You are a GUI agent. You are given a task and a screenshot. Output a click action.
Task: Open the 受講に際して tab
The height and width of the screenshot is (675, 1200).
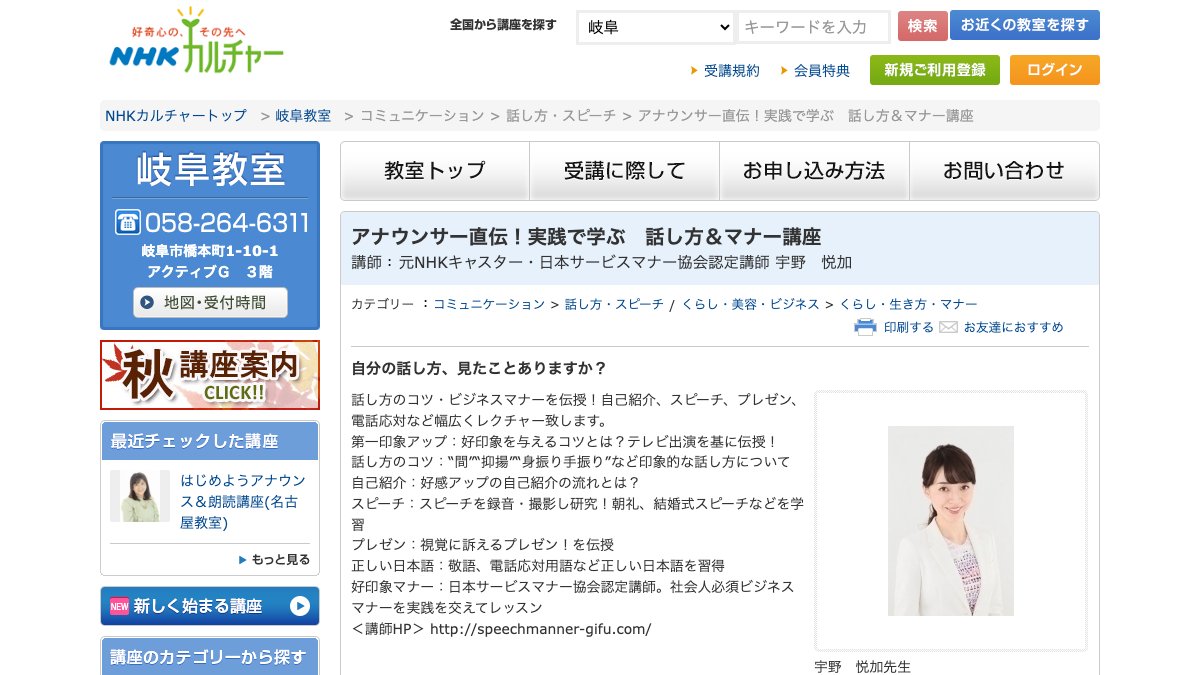point(625,171)
